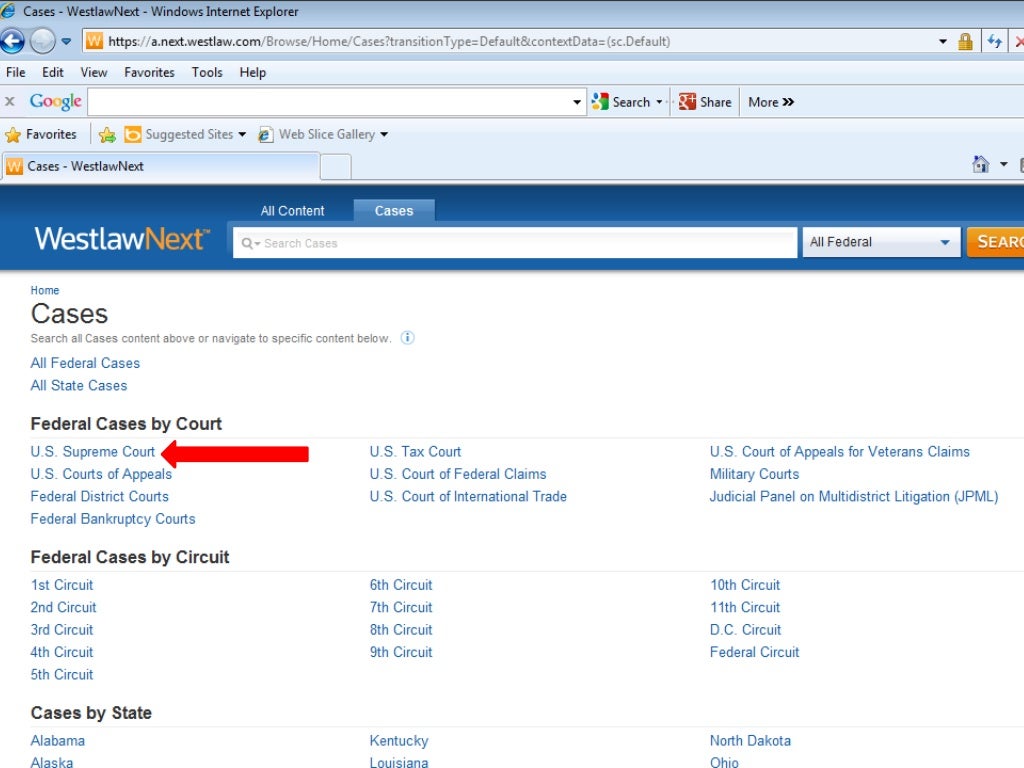Expand the Home button dropdown arrow
The height and width of the screenshot is (768, 1024).
pyautogui.click(x=1003, y=164)
